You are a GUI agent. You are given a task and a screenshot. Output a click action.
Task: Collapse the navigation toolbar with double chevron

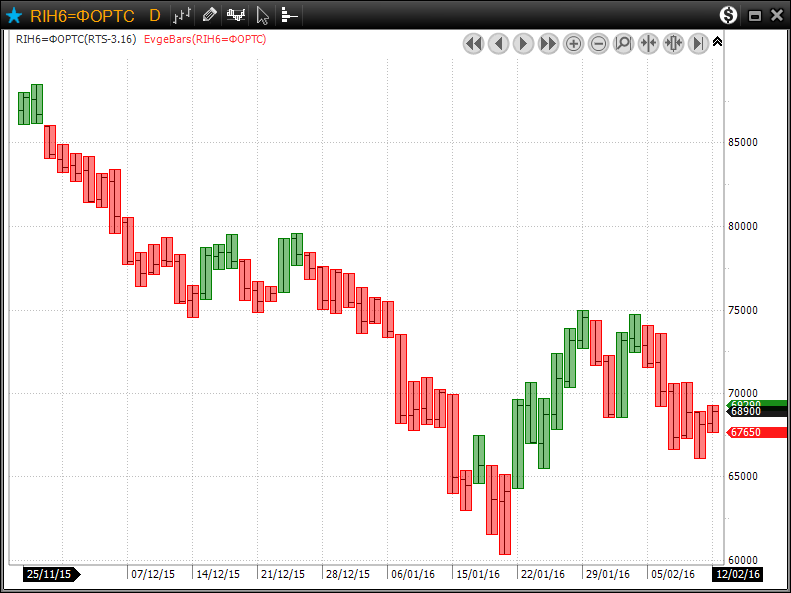click(x=717, y=42)
